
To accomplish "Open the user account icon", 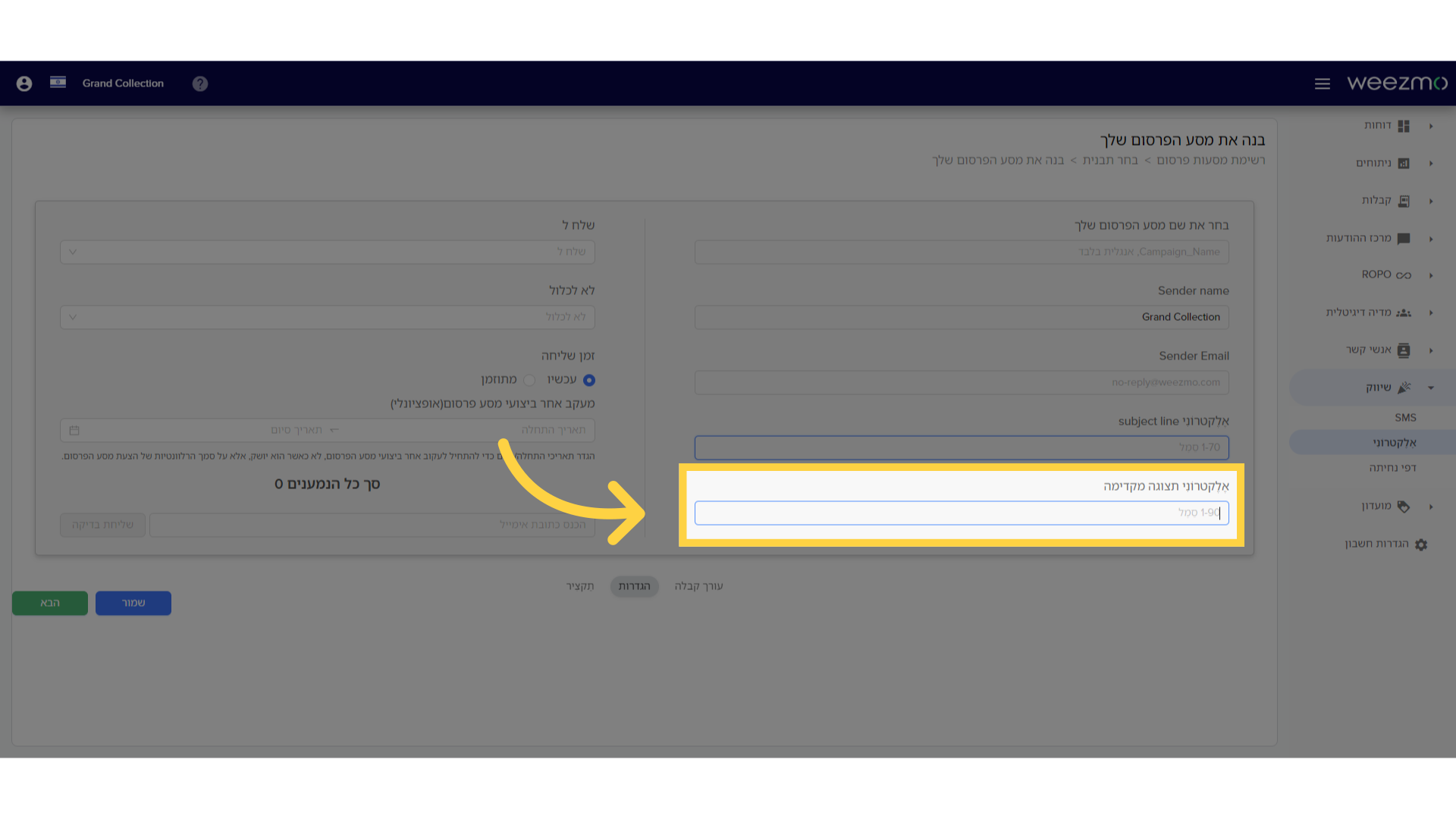I will [x=24, y=83].
